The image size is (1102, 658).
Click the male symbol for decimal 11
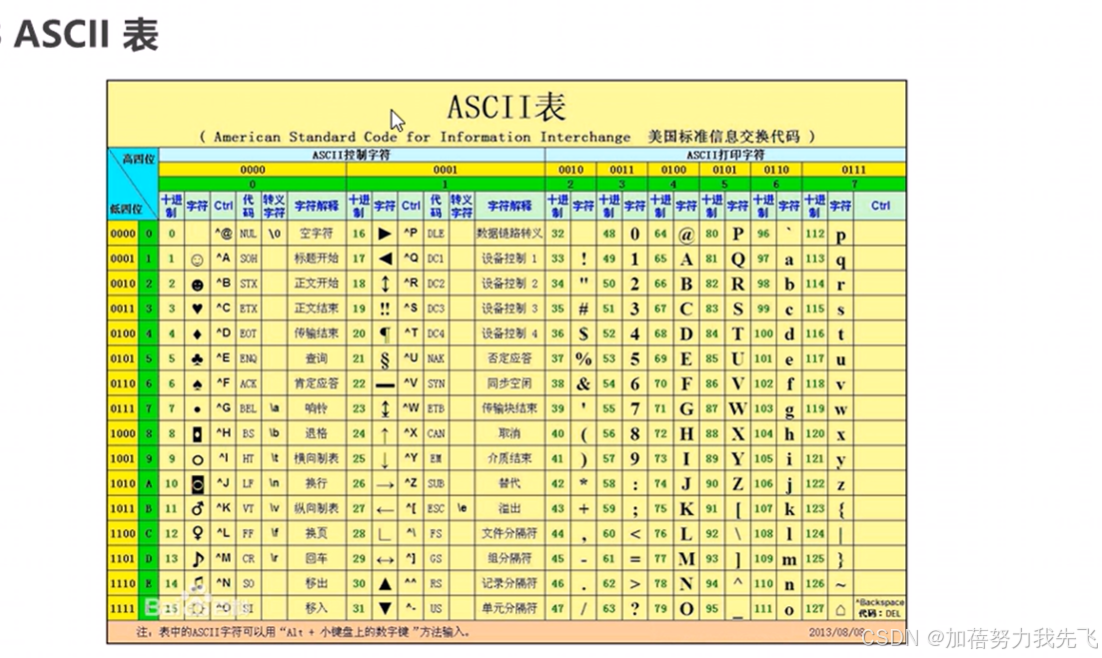(x=197, y=508)
